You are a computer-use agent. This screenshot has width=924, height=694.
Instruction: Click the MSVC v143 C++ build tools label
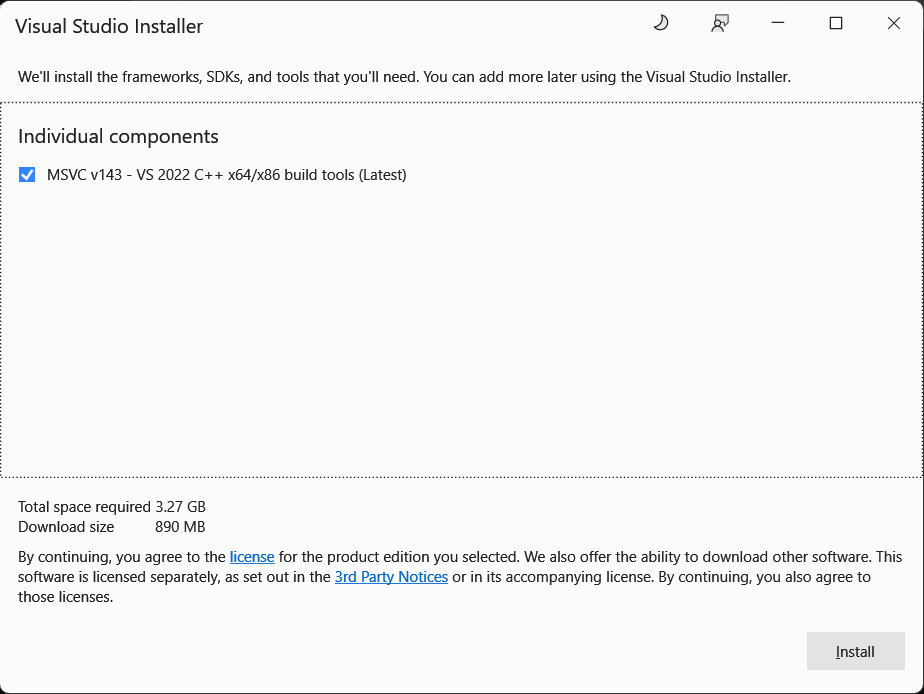pos(226,175)
